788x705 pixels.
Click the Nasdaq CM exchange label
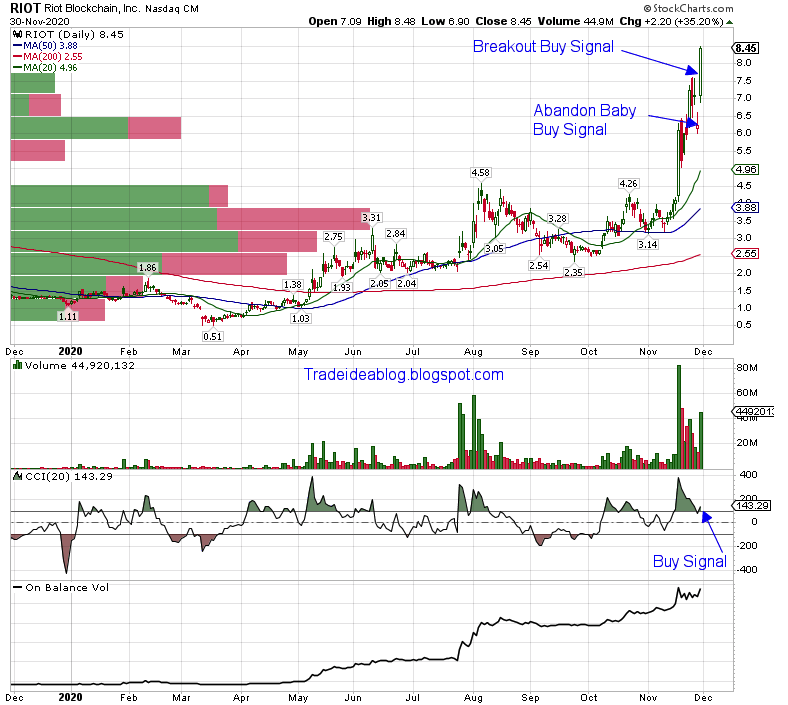172,9
